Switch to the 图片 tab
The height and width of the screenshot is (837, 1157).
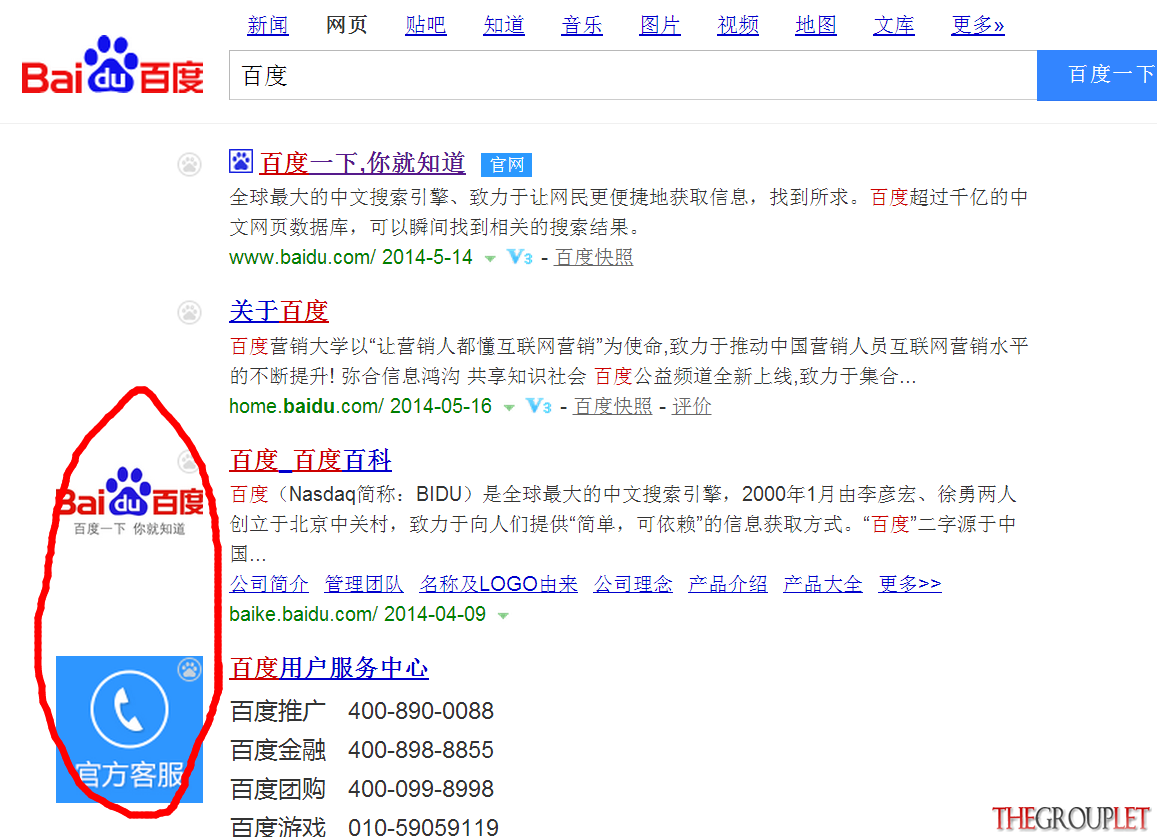660,25
